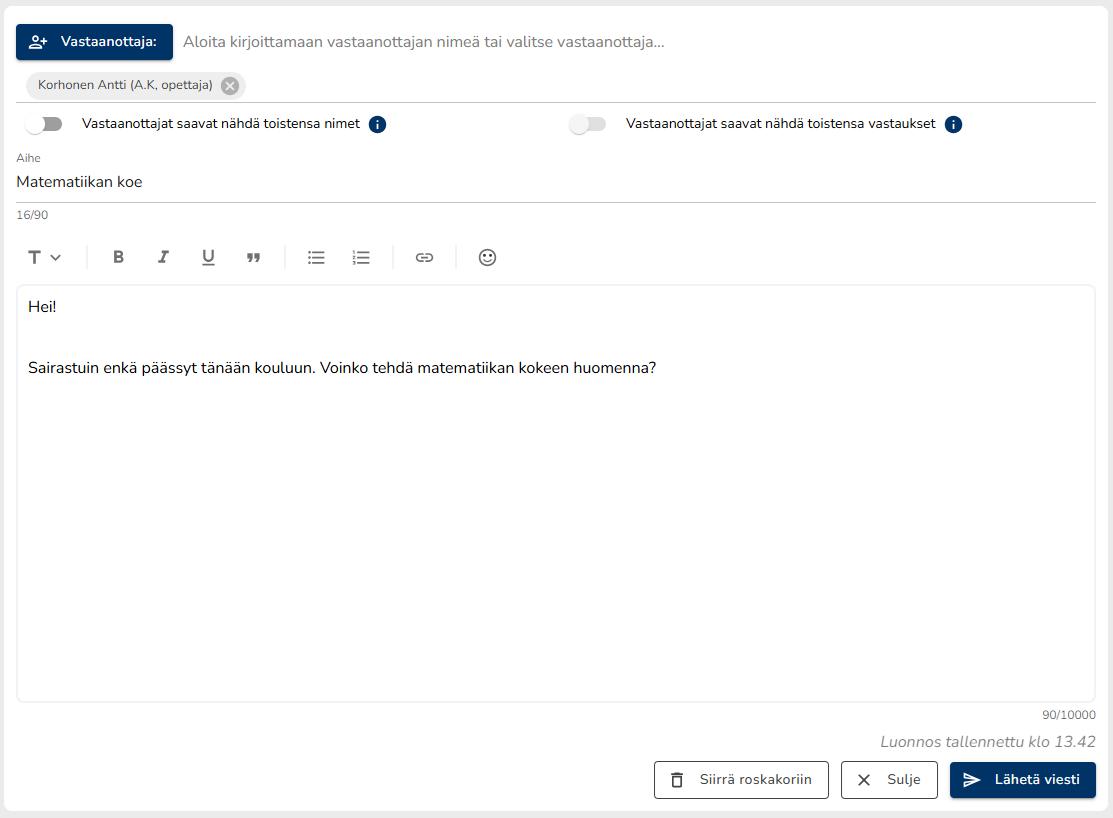
Task: Toggle bold text formatting
Action: [x=118, y=257]
